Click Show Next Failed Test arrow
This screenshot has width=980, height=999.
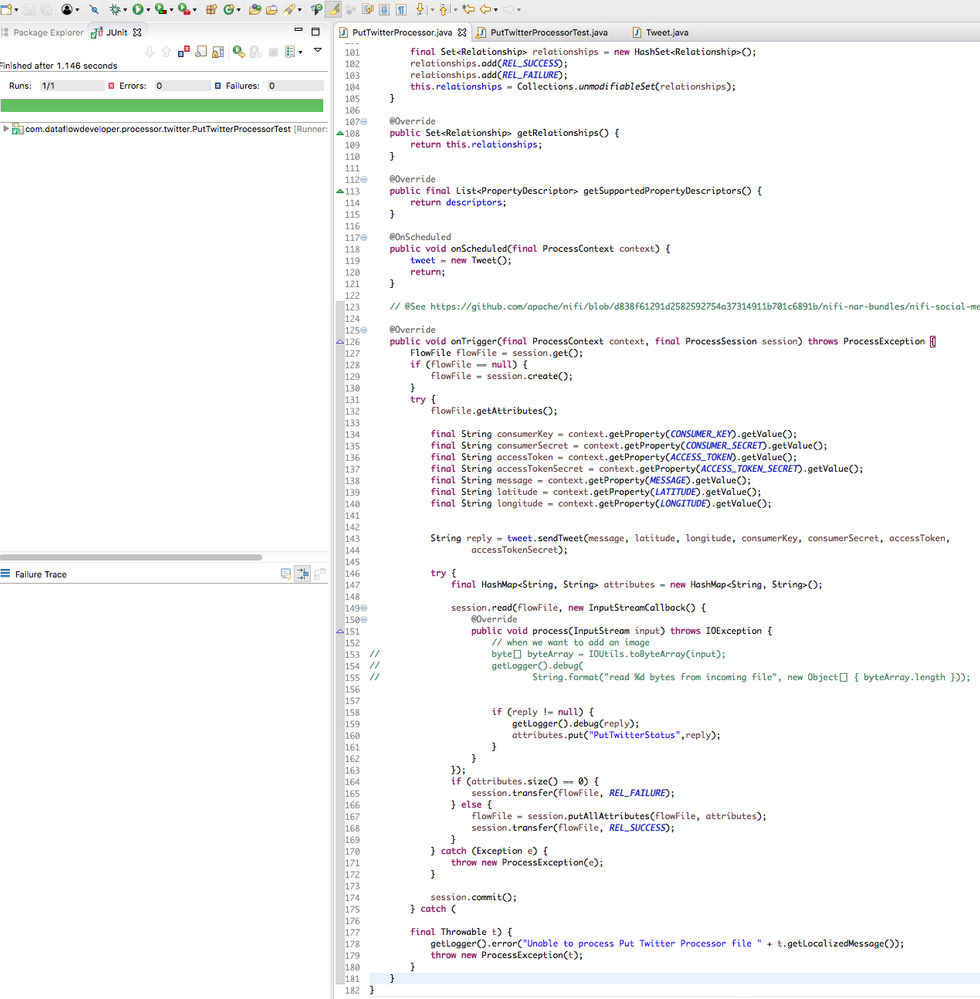[149, 50]
